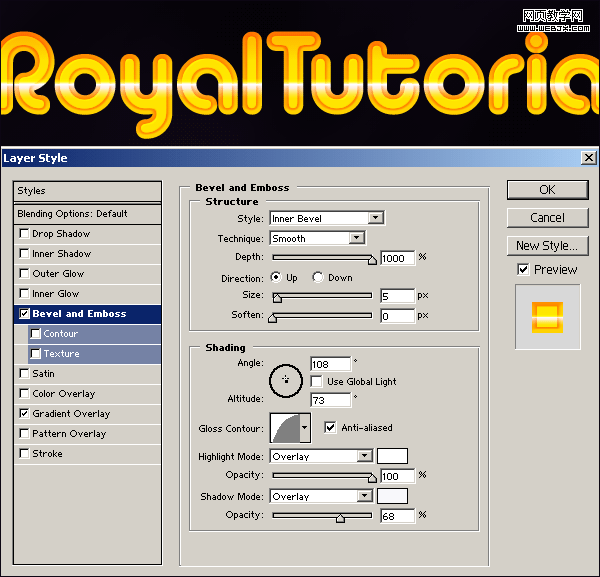The width and height of the screenshot is (600, 577).
Task: Click the Shadow Opacity field showing 68
Action: (x=397, y=516)
